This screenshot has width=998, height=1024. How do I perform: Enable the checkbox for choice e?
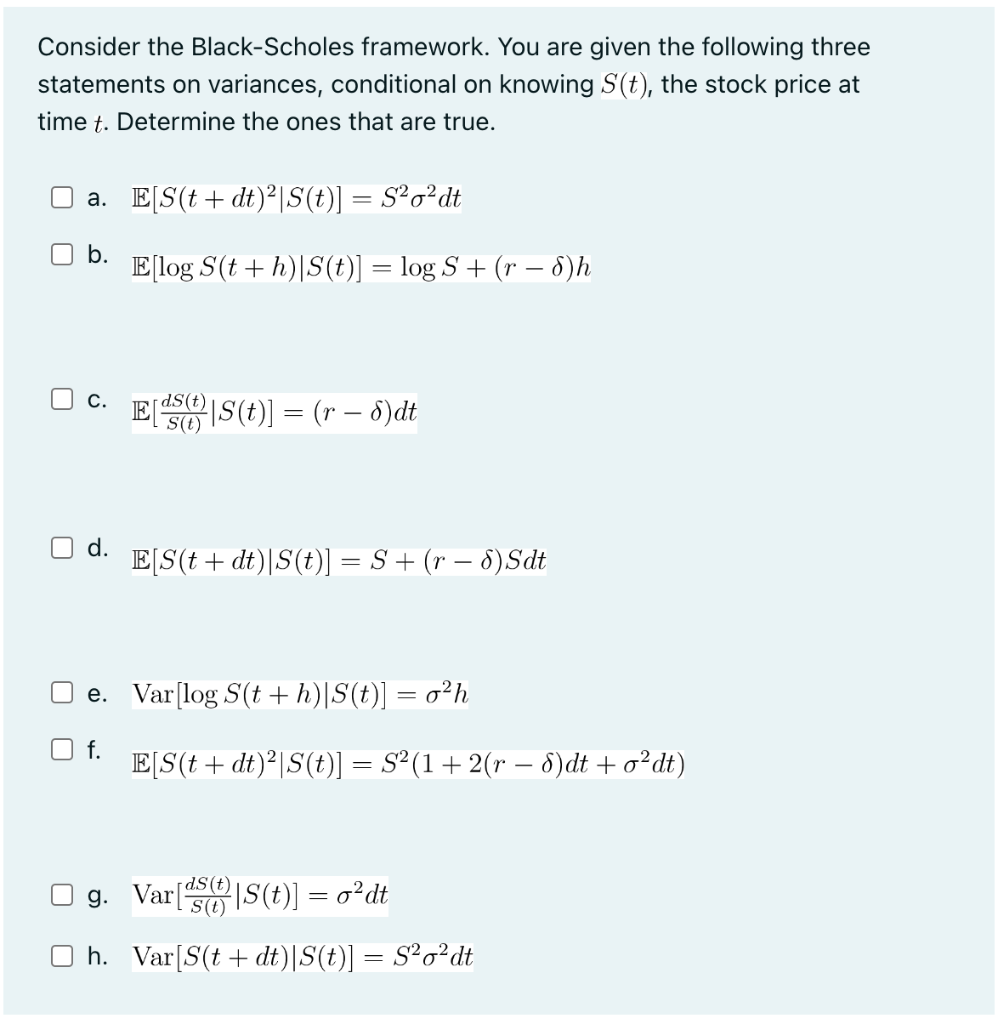pyautogui.click(x=60, y=690)
